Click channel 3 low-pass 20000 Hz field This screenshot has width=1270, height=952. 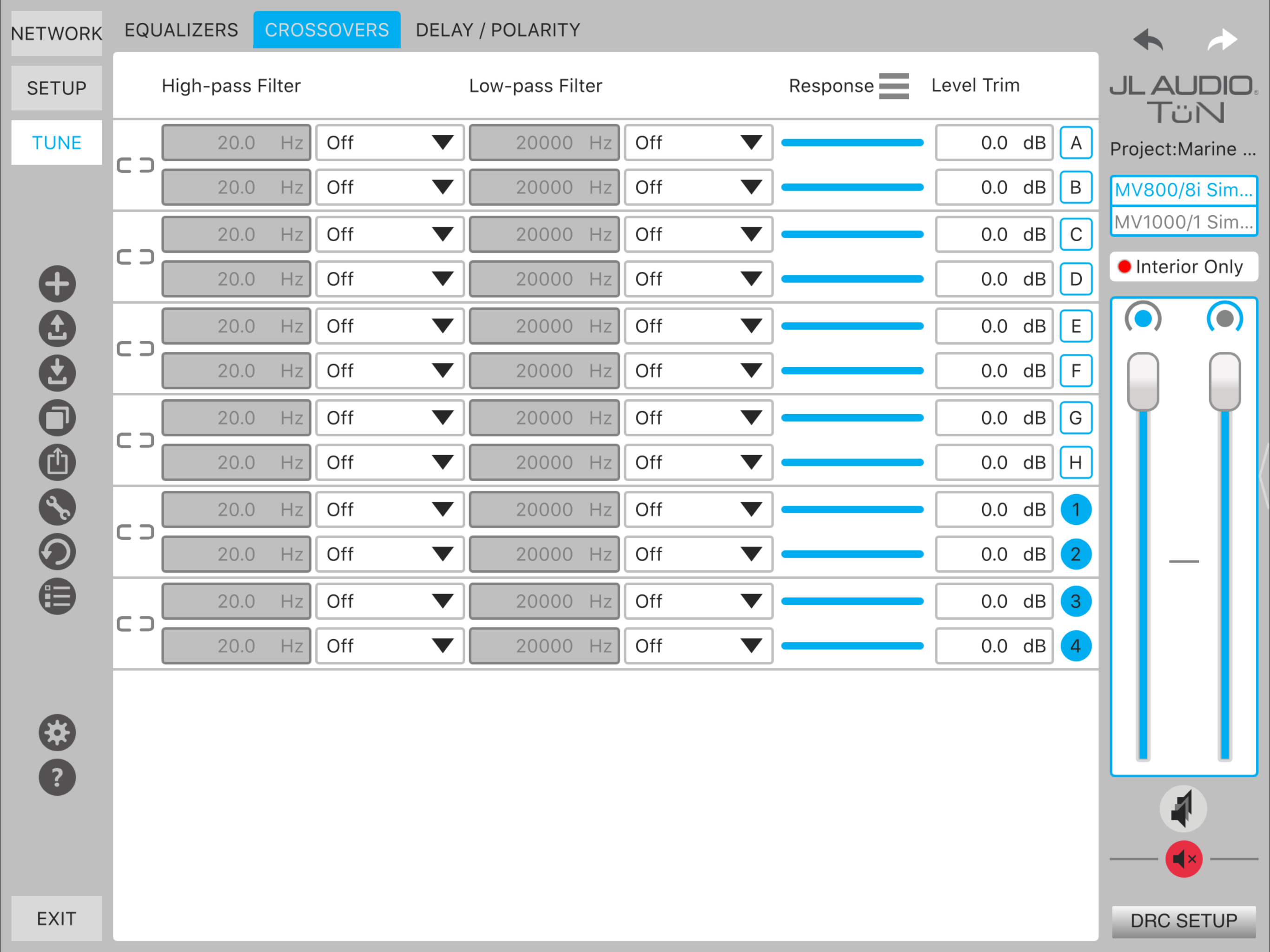tap(544, 601)
